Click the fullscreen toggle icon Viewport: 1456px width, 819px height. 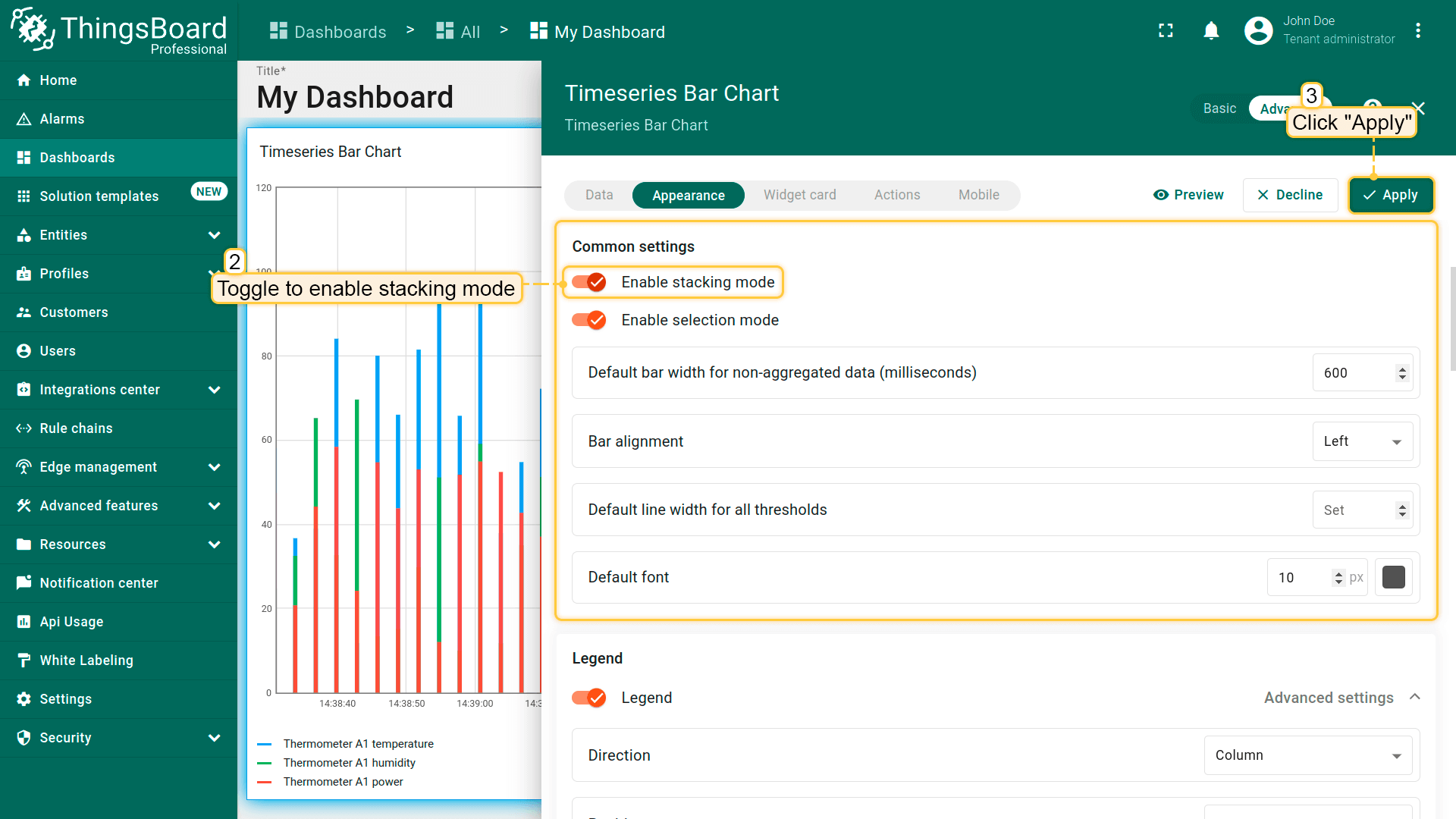click(x=1166, y=30)
